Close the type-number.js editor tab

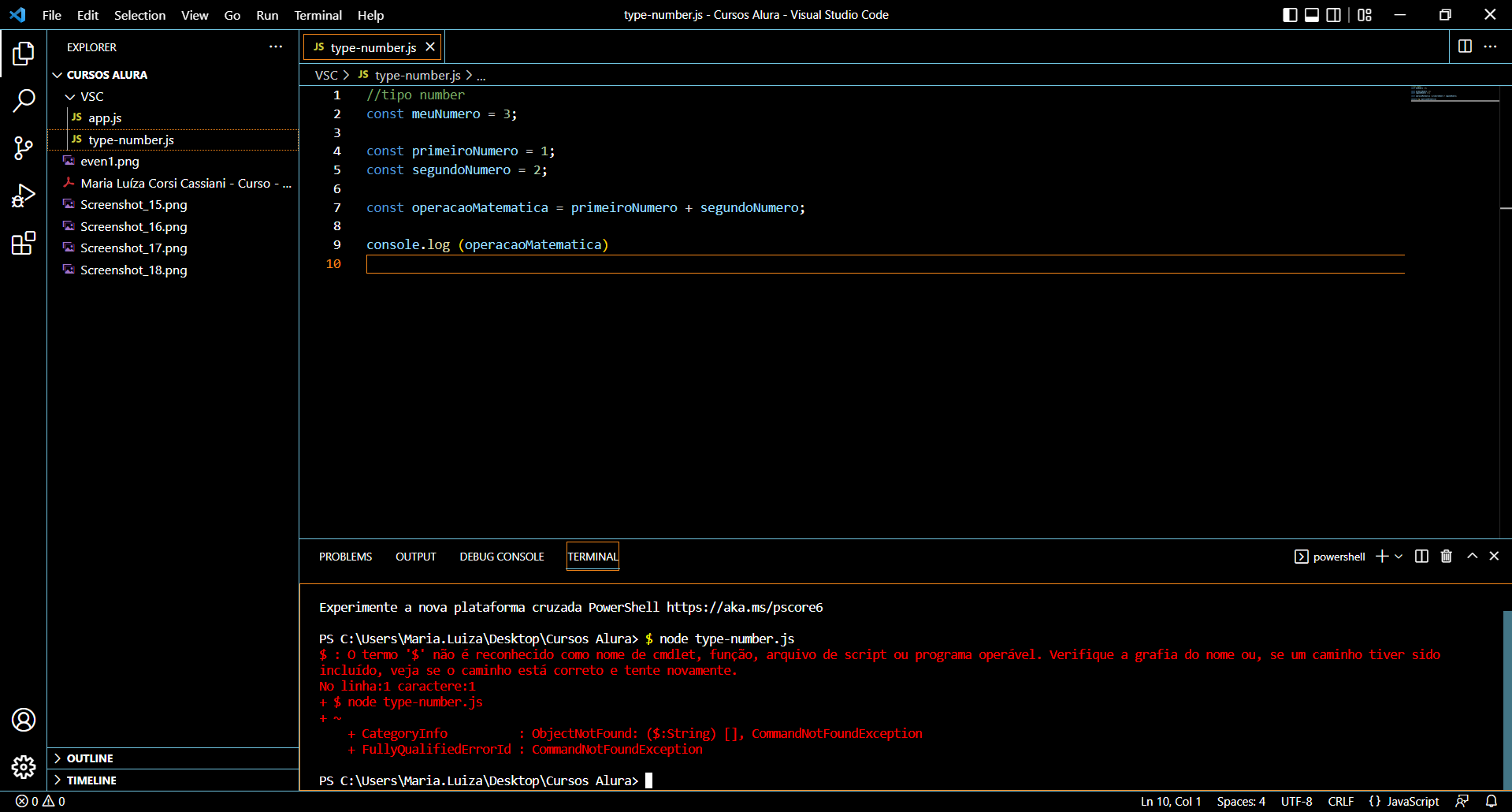pyautogui.click(x=430, y=47)
